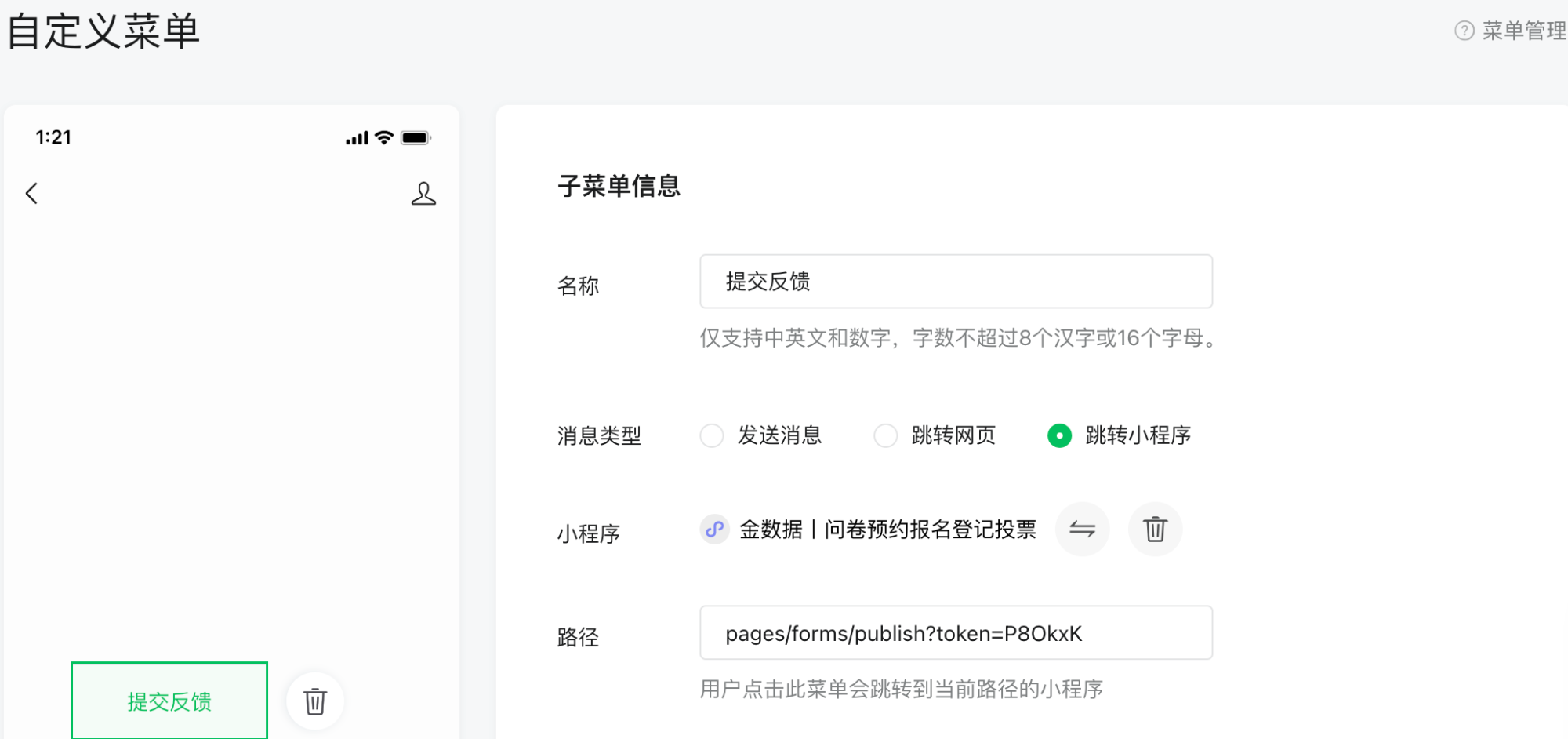This screenshot has height=739, width=1568.
Task: Select the 发送消息 radio button
Action: click(712, 435)
